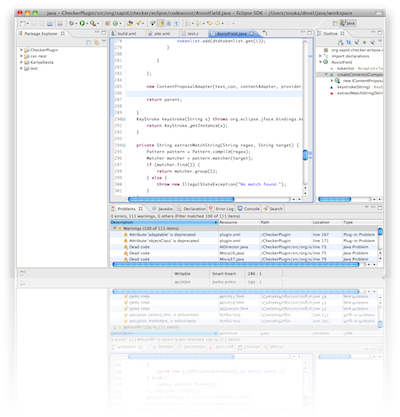The width and height of the screenshot is (400, 417).
Task: Open the New wizard dropdown arrow
Action: [27, 24]
